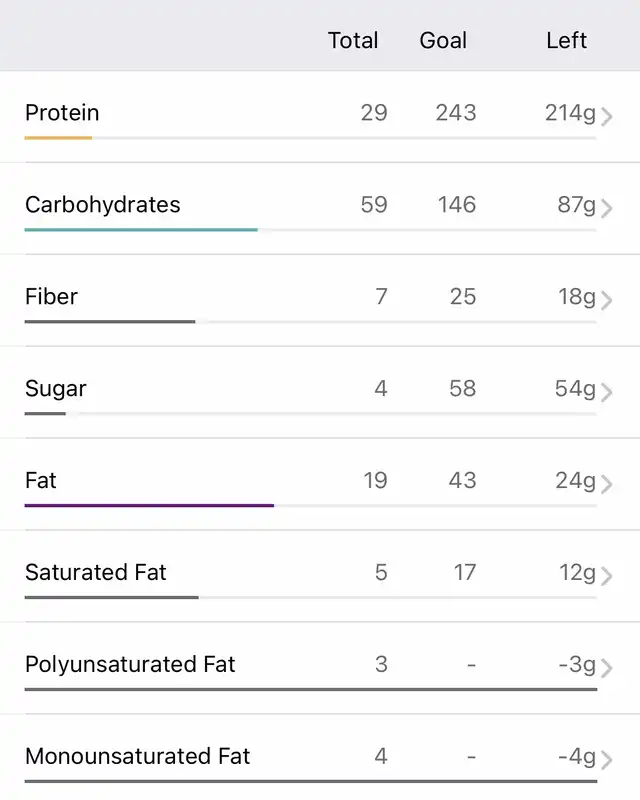Click the Polyunsaturated Fat chevron arrow
The image size is (640, 800).
pyautogui.click(x=607, y=668)
